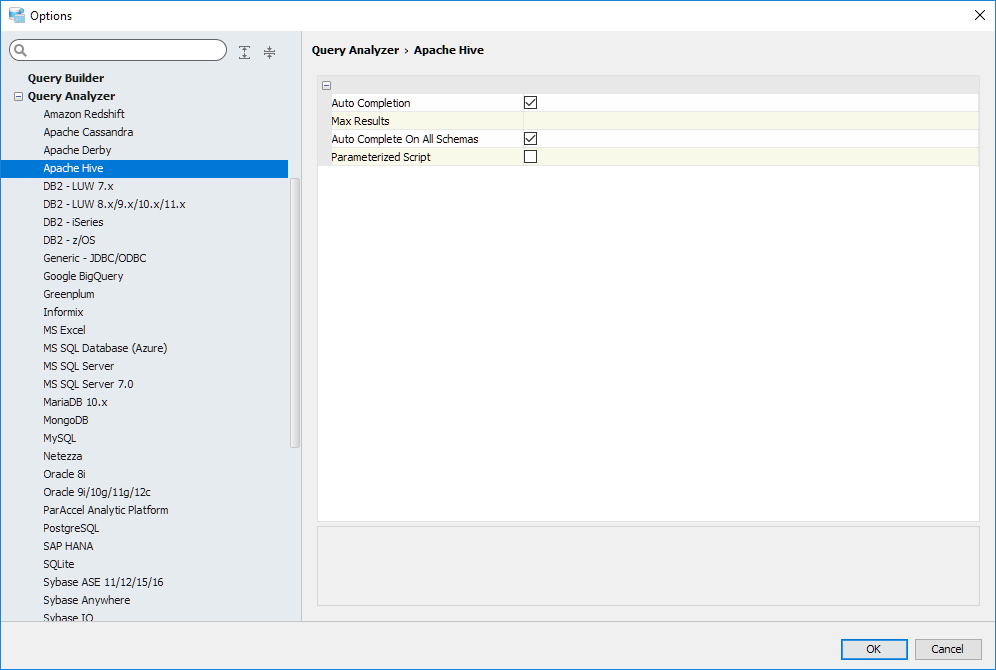Toggle the Auto Completion checkbox

[x=531, y=103]
